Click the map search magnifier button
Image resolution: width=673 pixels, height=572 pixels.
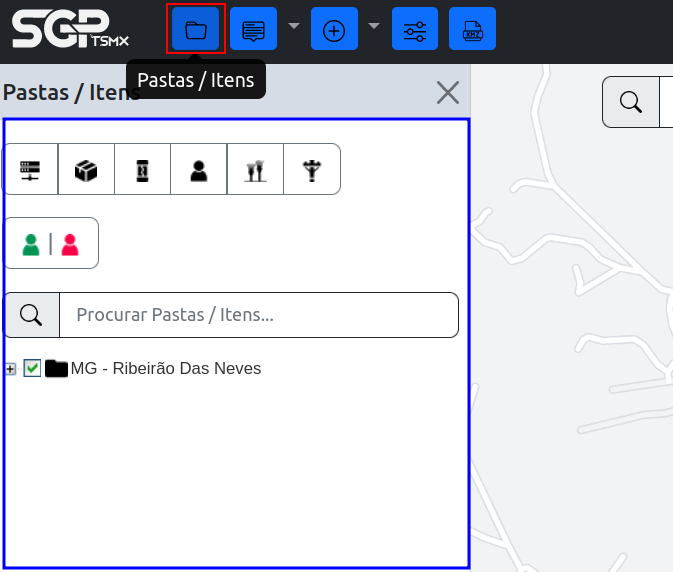pyautogui.click(x=631, y=102)
